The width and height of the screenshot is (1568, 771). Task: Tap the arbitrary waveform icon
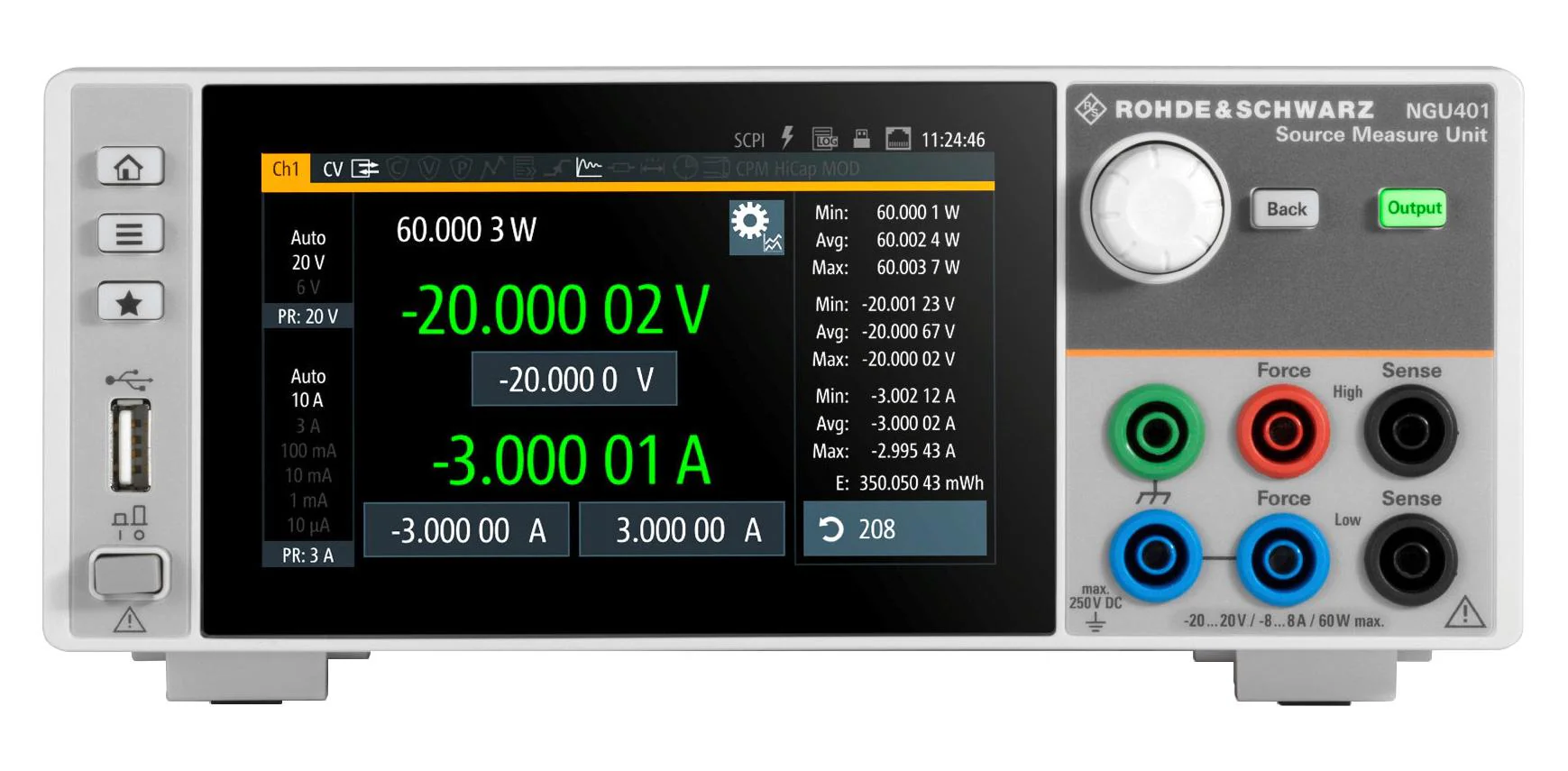(x=493, y=169)
